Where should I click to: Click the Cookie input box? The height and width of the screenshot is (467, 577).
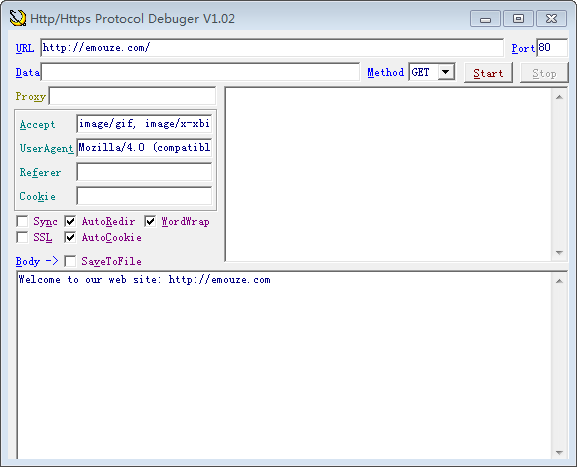[144, 196]
